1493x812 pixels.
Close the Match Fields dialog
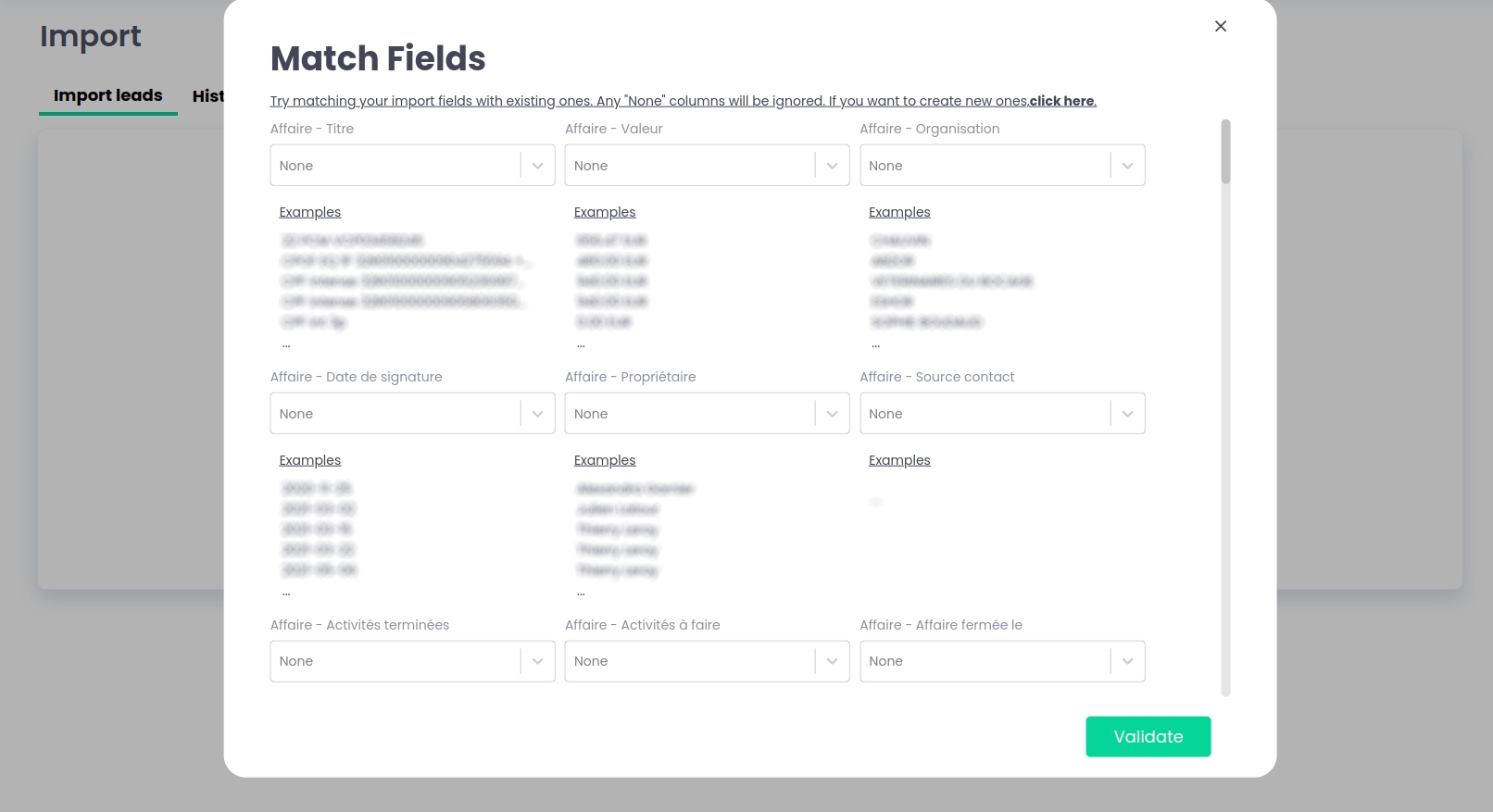1221,26
